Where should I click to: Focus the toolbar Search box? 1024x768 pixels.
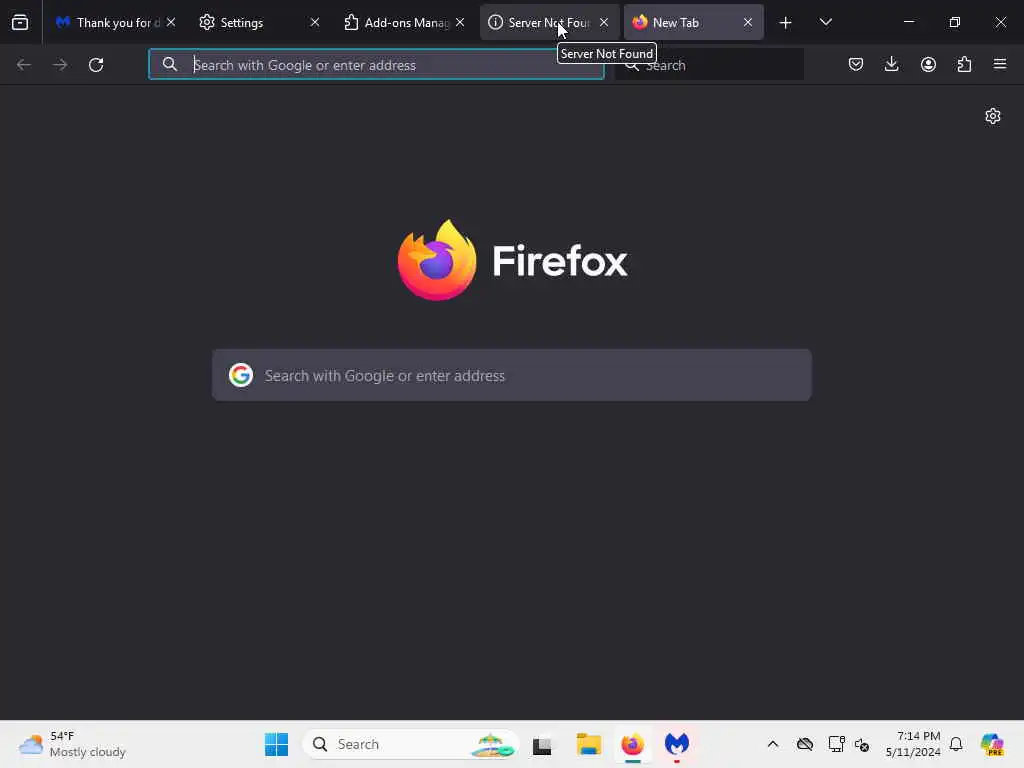point(709,65)
